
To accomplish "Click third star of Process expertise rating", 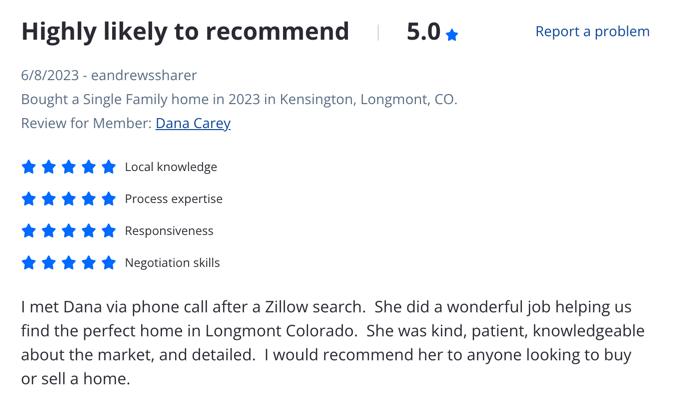I will point(69,199).
